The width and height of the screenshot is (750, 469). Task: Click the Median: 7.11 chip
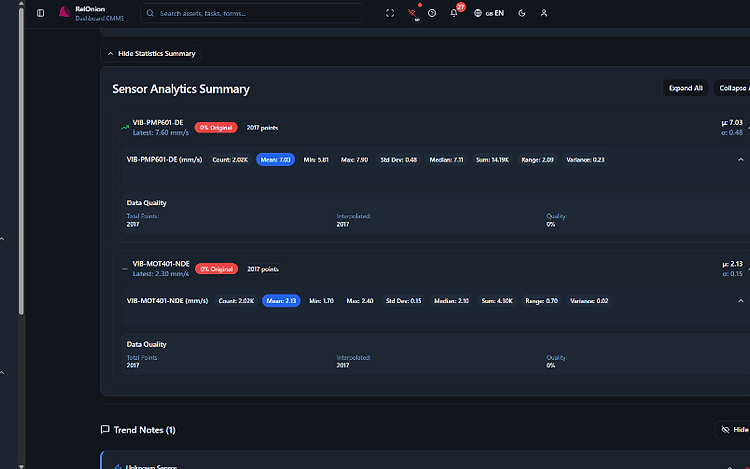(x=446, y=160)
